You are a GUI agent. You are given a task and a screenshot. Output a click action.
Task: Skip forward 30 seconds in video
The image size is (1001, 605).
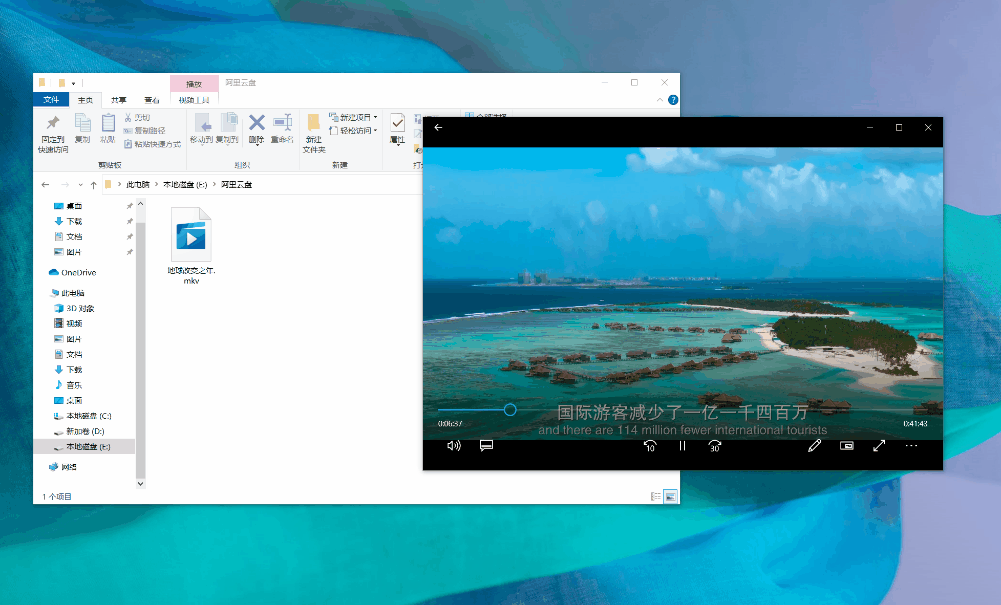click(x=715, y=446)
